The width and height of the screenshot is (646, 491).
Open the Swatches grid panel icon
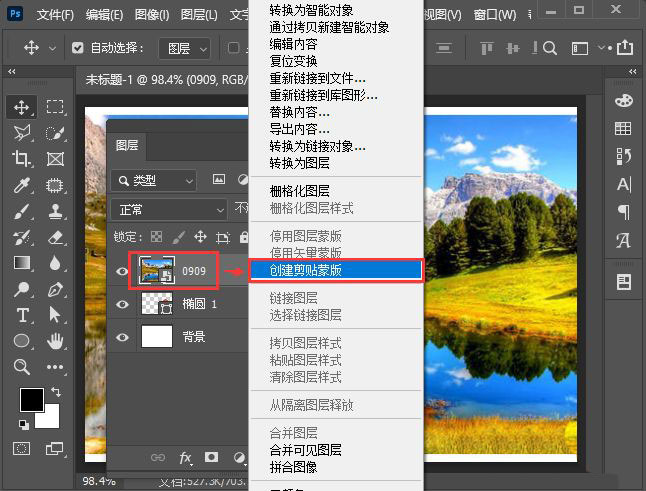point(623,129)
